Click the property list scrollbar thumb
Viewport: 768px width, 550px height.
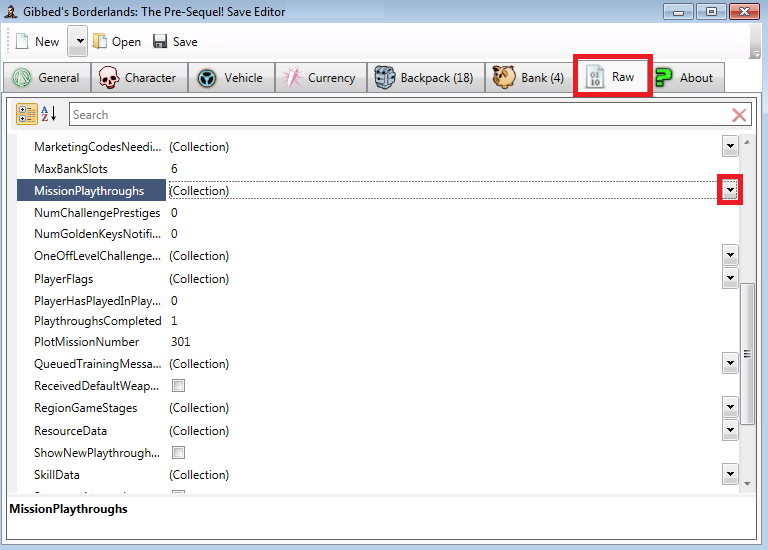coord(747,353)
